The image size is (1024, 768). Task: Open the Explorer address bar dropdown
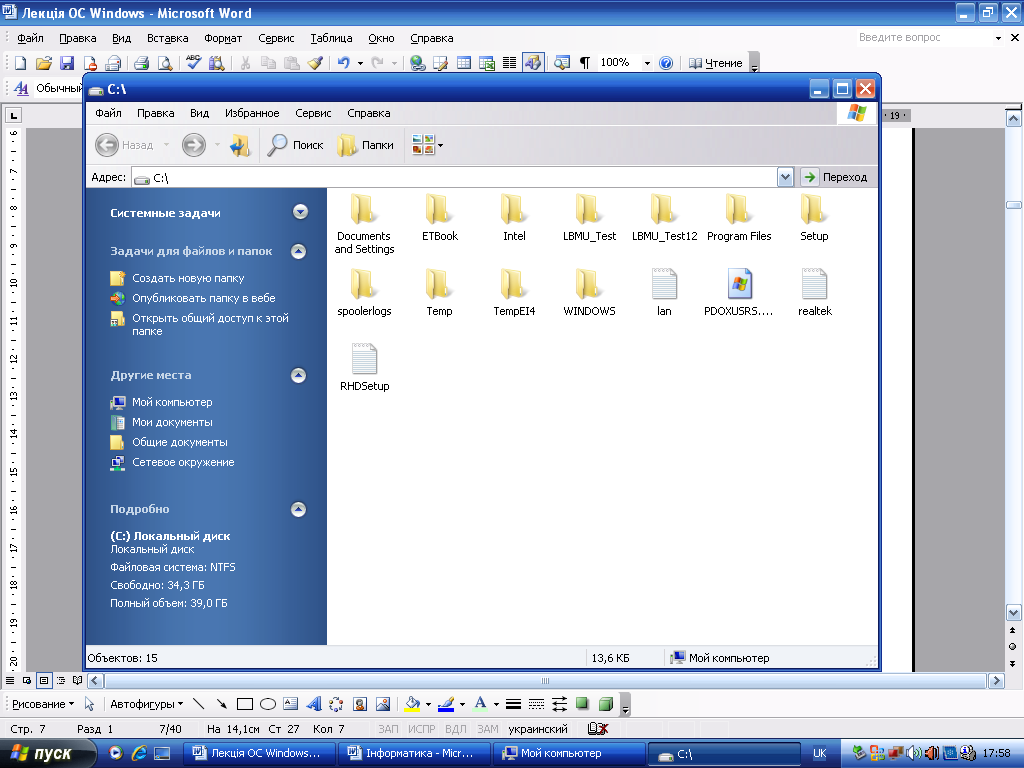point(785,177)
